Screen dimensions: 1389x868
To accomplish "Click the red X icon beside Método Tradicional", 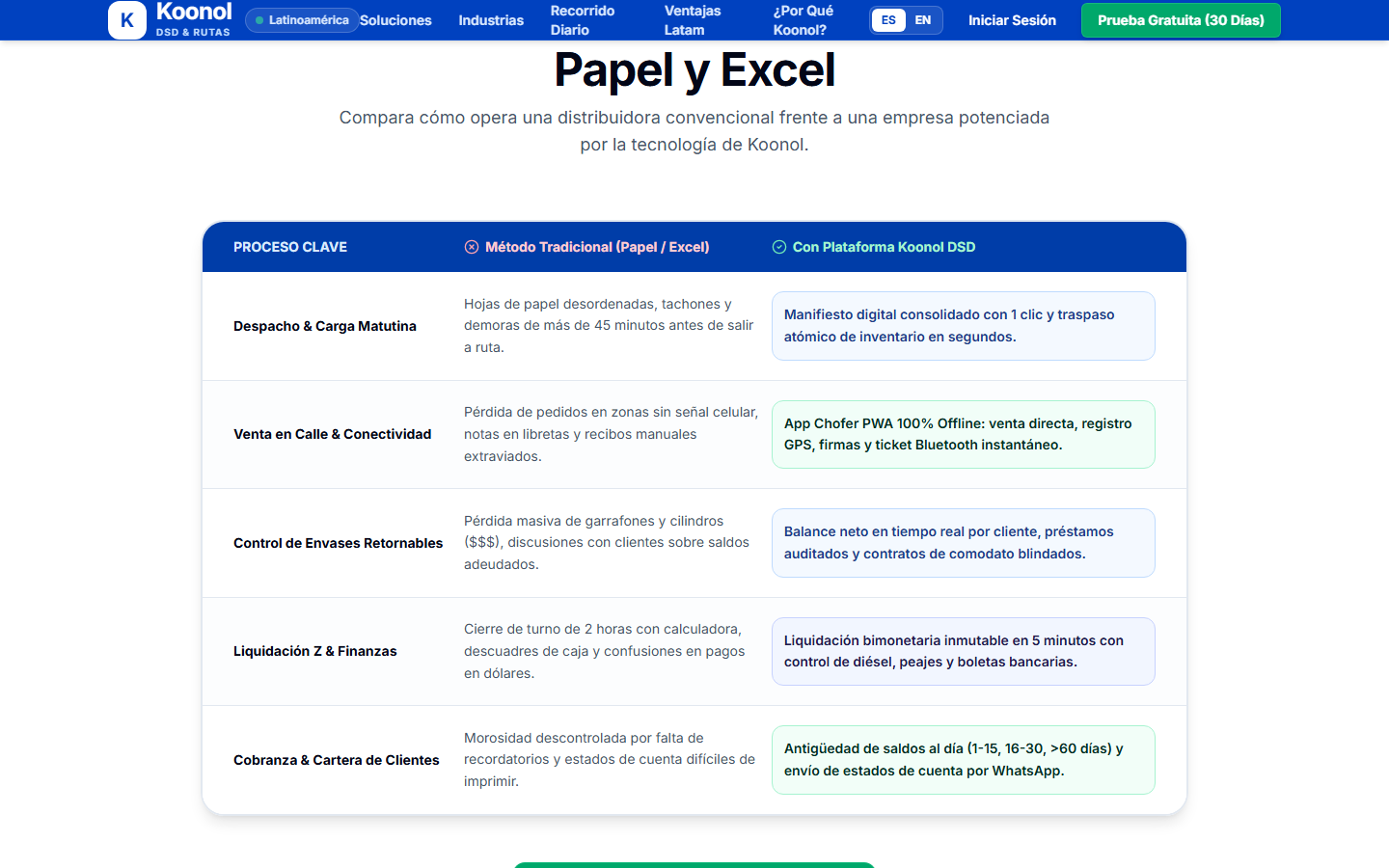I will pos(472,247).
